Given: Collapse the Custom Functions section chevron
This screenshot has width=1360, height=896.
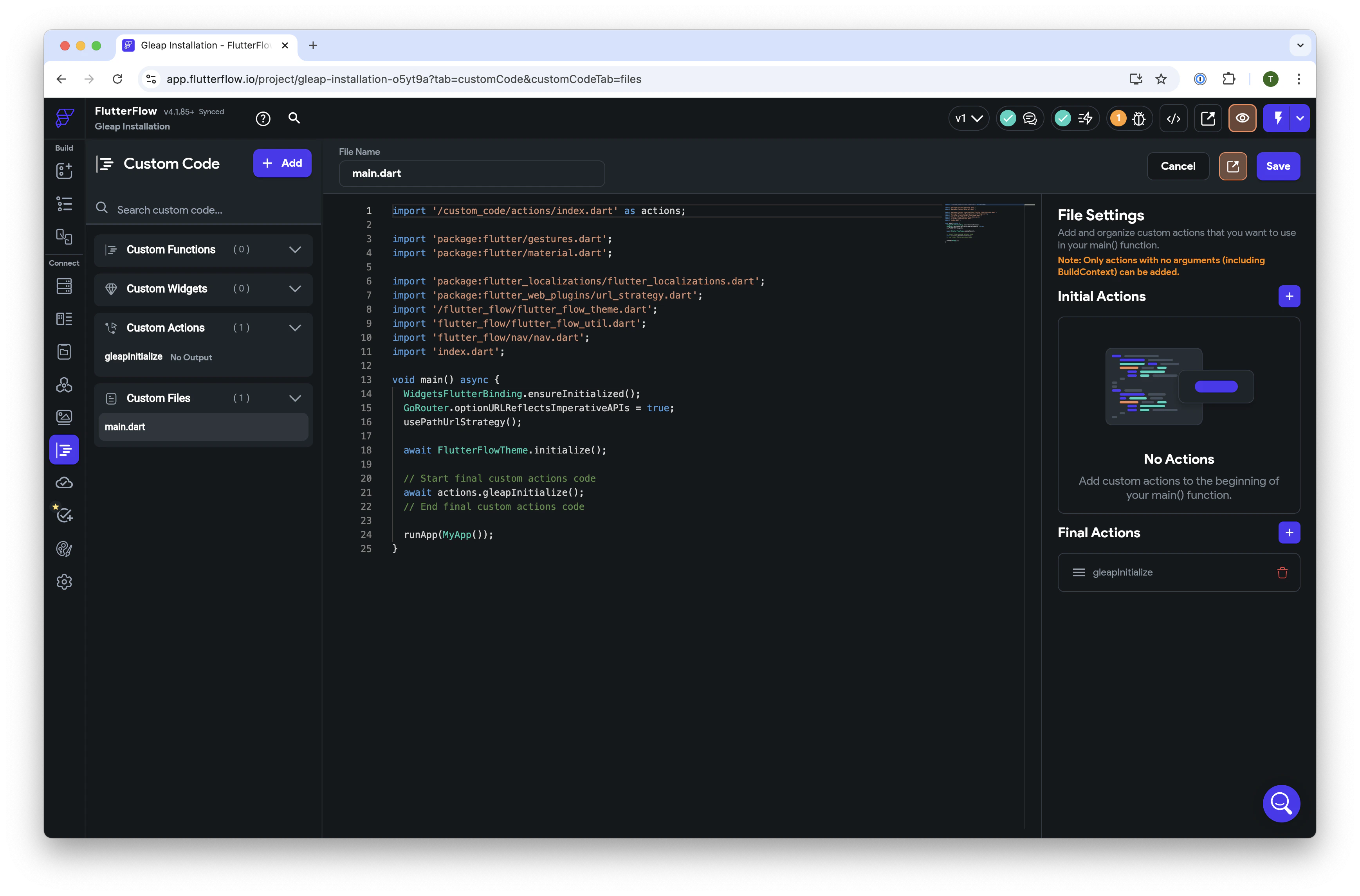Looking at the screenshot, I should pos(295,250).
